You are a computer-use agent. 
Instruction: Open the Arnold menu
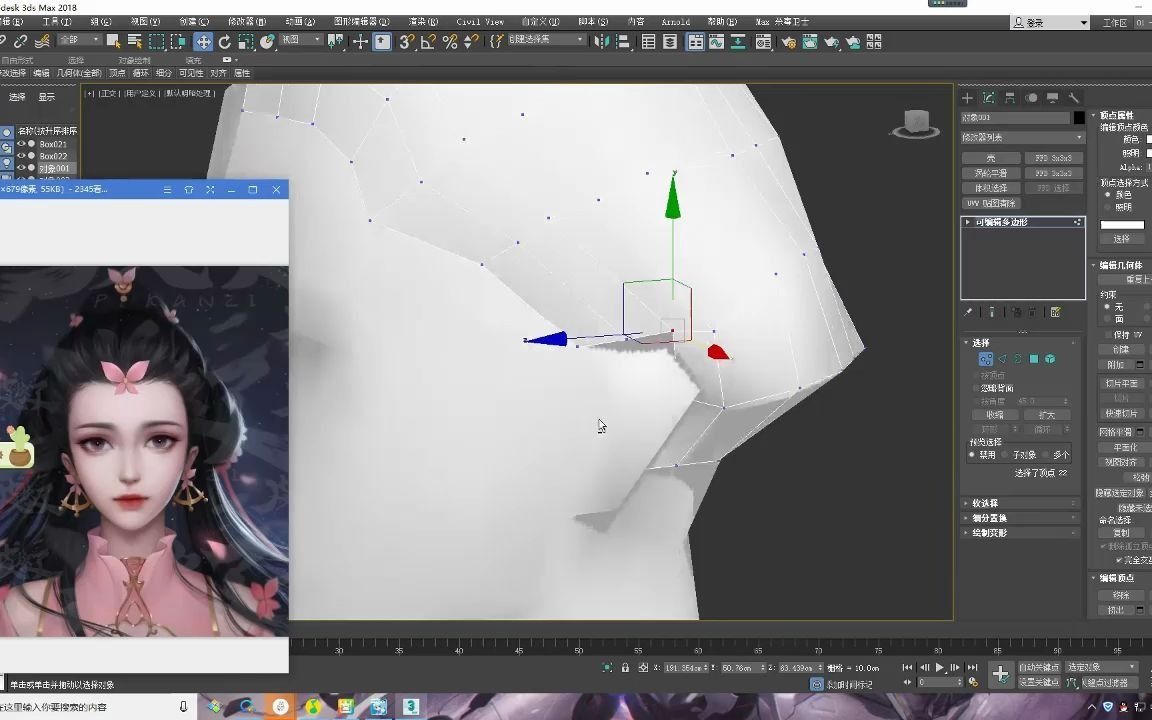(677, 21)
